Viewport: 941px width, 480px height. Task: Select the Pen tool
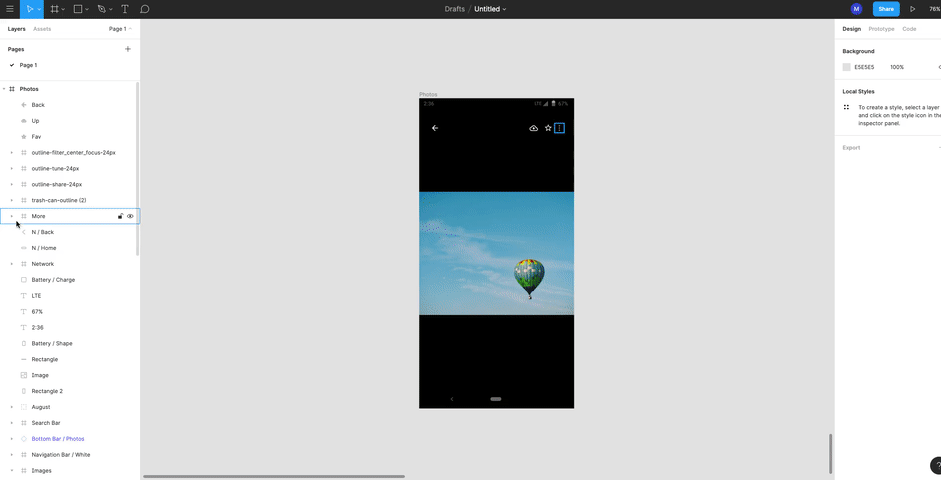(x=101, y=9)
